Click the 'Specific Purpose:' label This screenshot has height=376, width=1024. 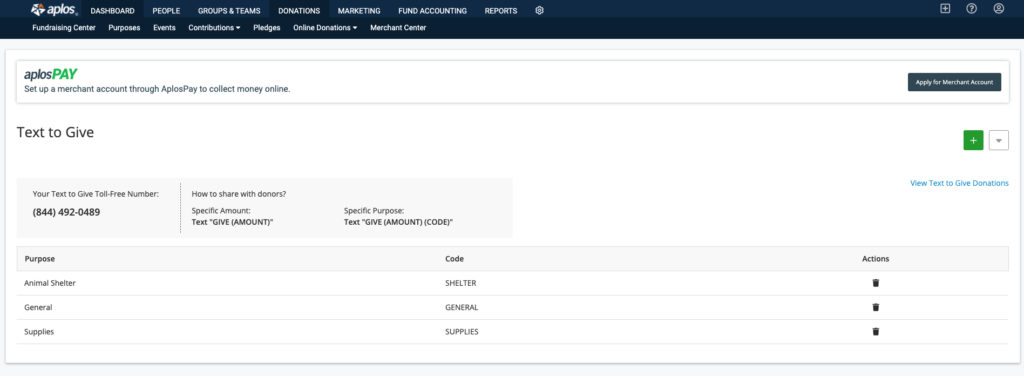374,211
